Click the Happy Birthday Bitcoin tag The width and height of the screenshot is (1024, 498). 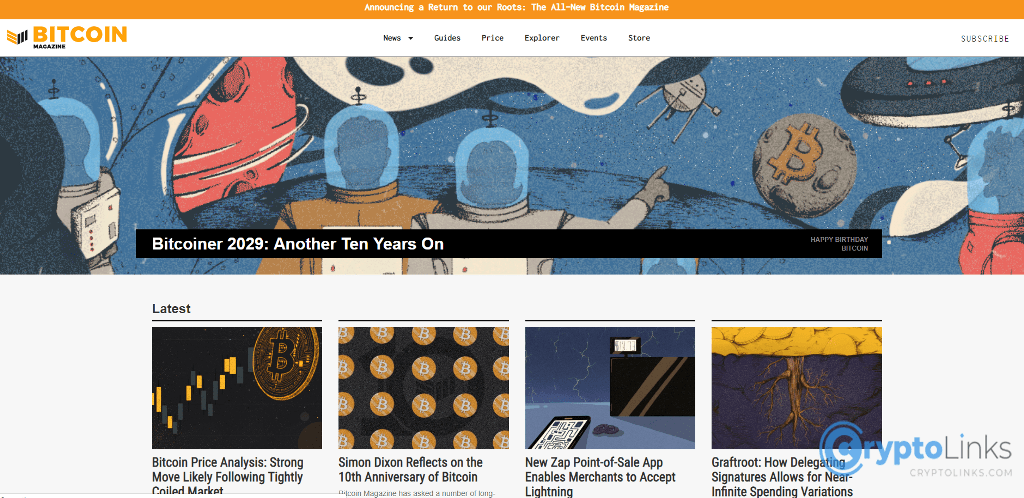pos(839,244)
